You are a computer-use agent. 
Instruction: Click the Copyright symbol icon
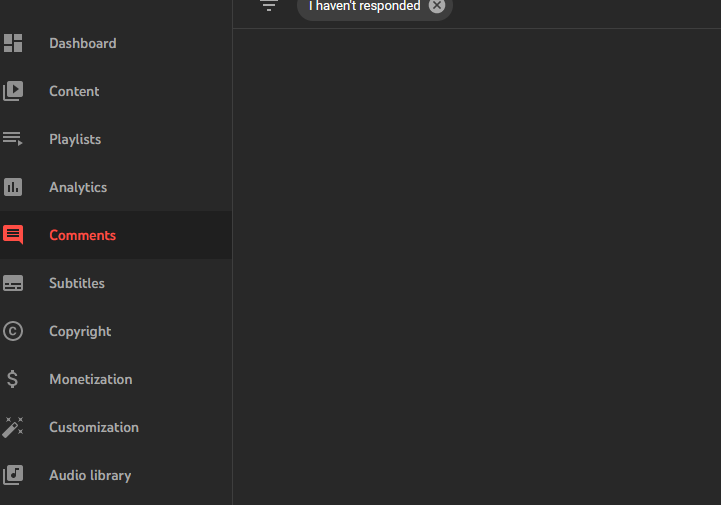pos(13,331)
